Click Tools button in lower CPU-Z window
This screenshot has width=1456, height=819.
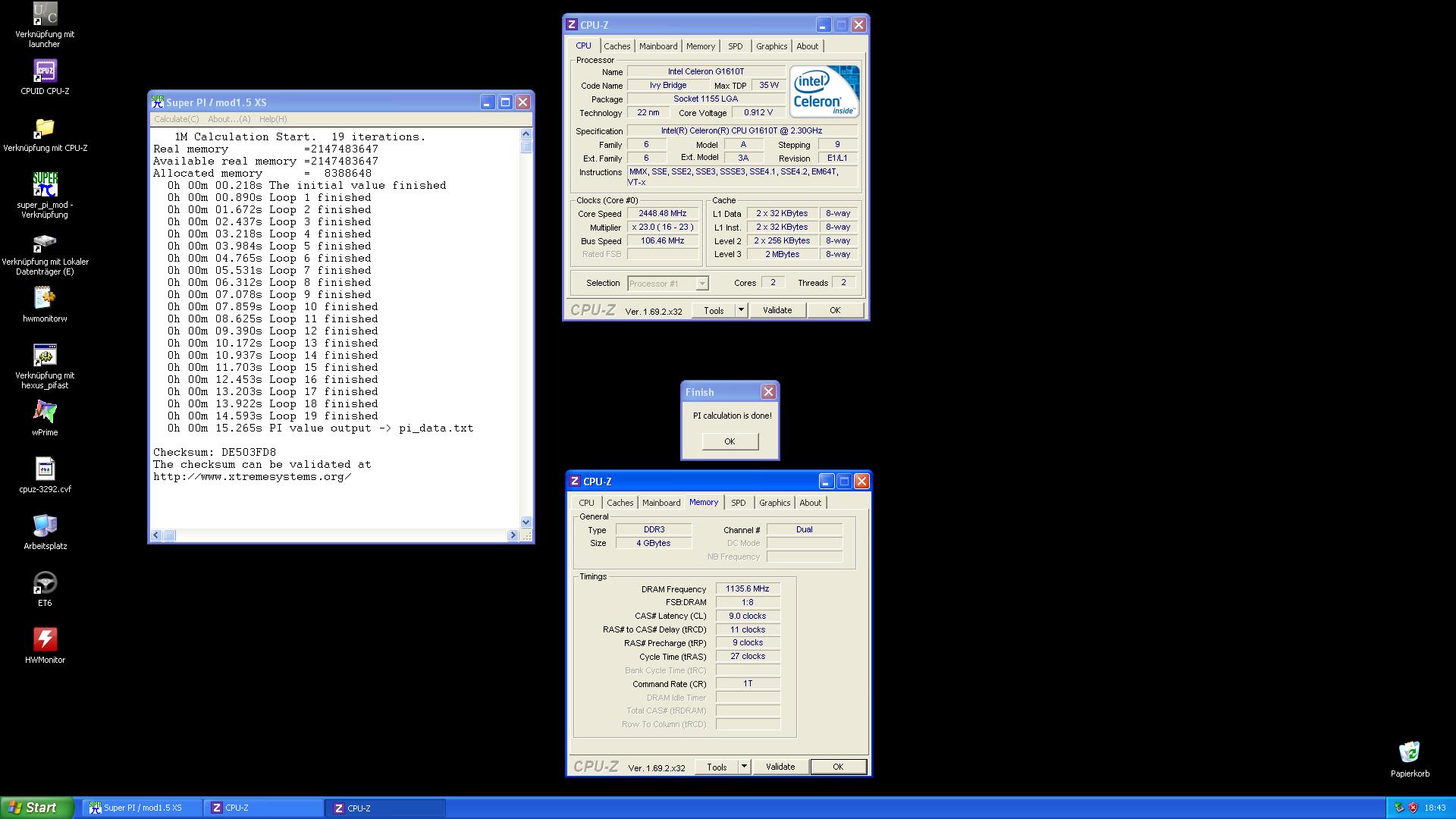pos(717,767)
